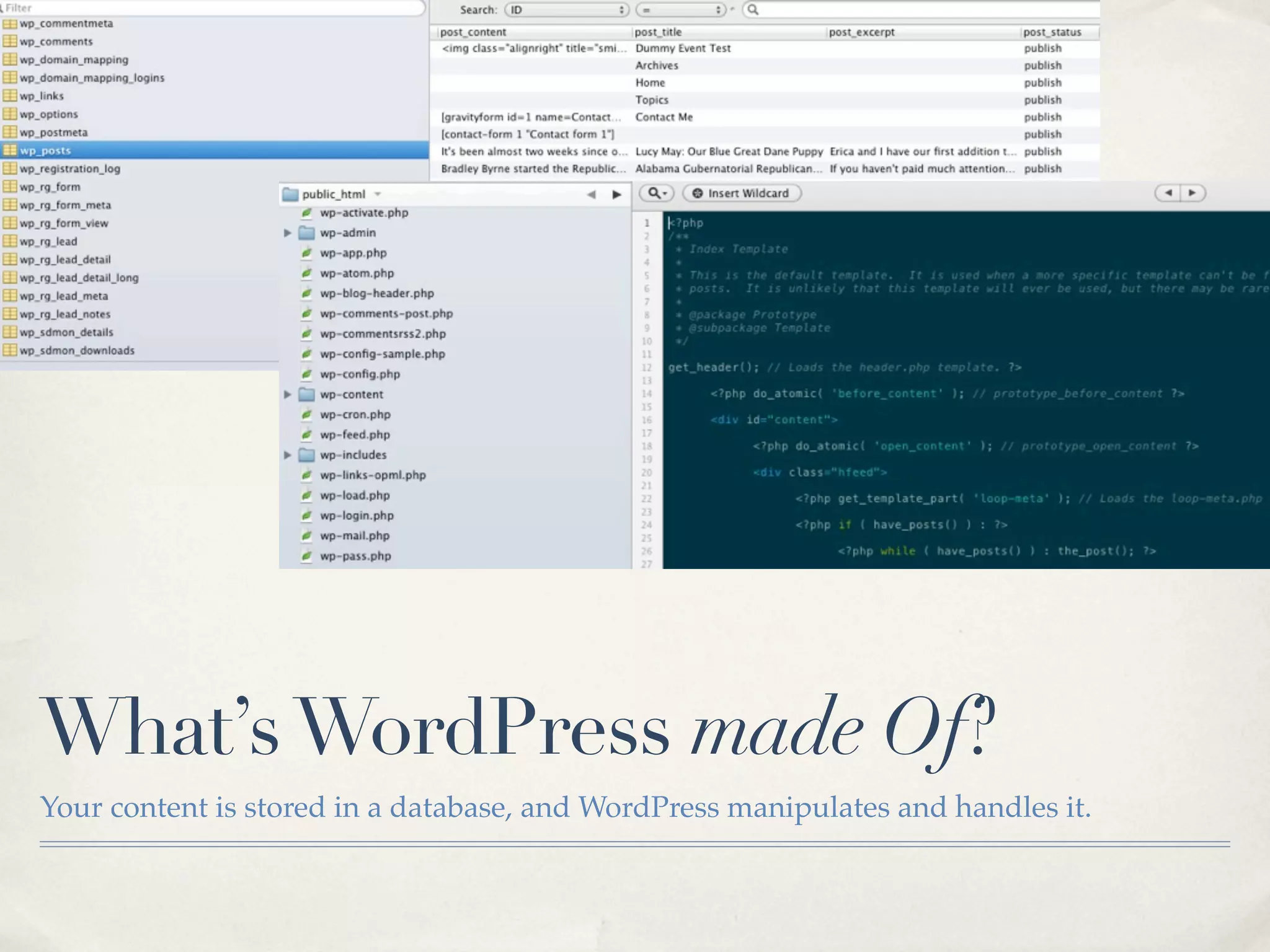The width and height of the screenshot is (1270, 952).
Task: Click the wp-atom.php file icon
Action: pos(306,273)
